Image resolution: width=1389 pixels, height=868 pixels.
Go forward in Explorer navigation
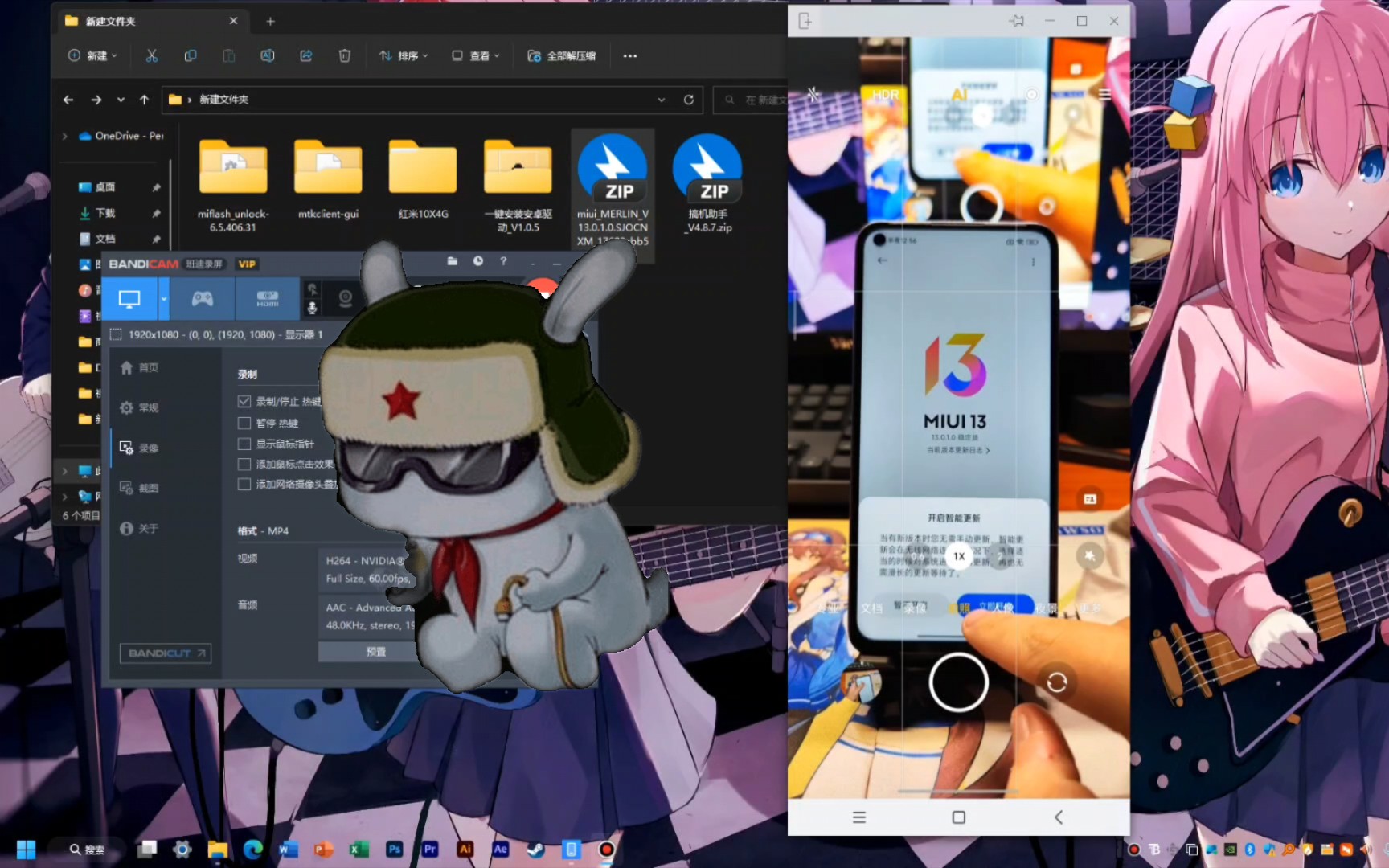96,100
